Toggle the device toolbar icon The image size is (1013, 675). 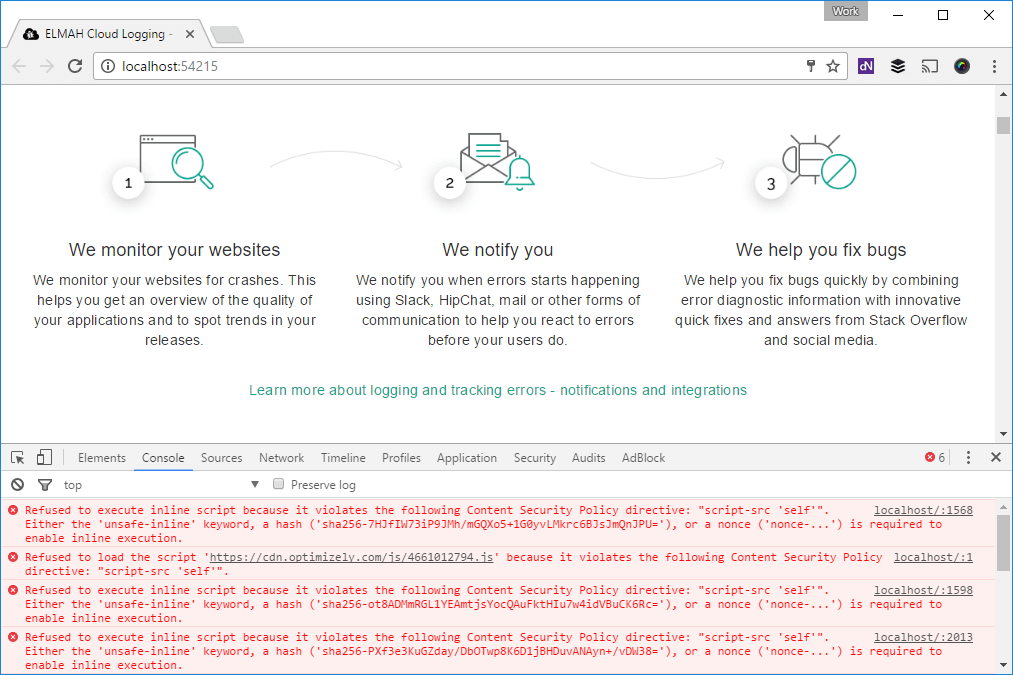point(43,456)
